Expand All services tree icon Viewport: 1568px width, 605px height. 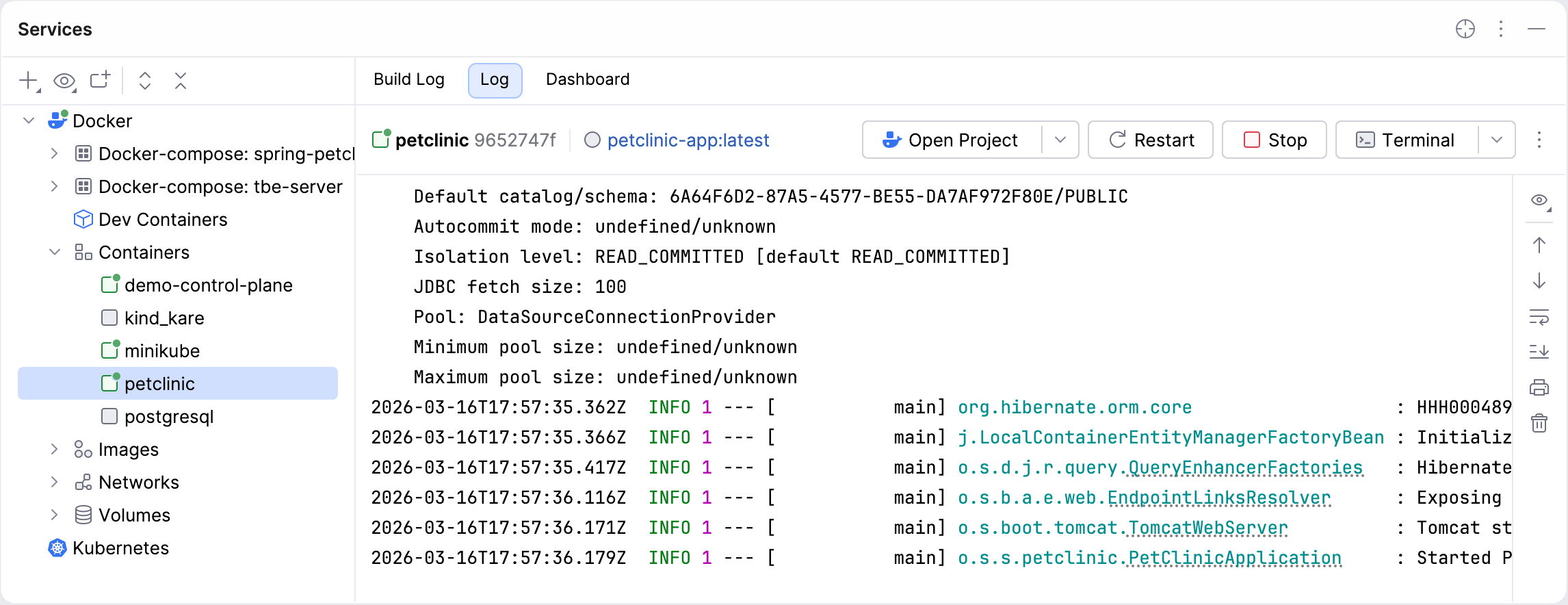tap(145, 81)
